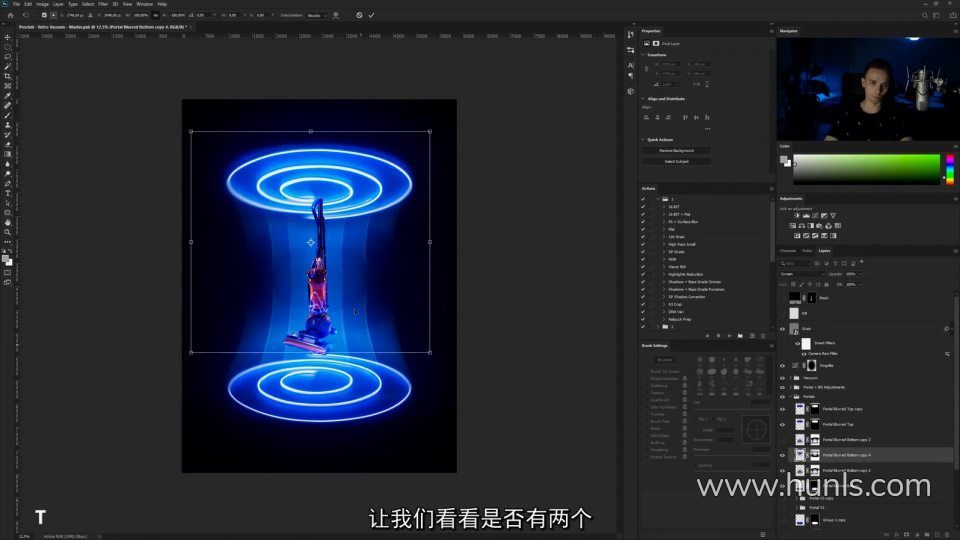
Task: Select the Elliptical Marquee tool
Action: [7, 47]
